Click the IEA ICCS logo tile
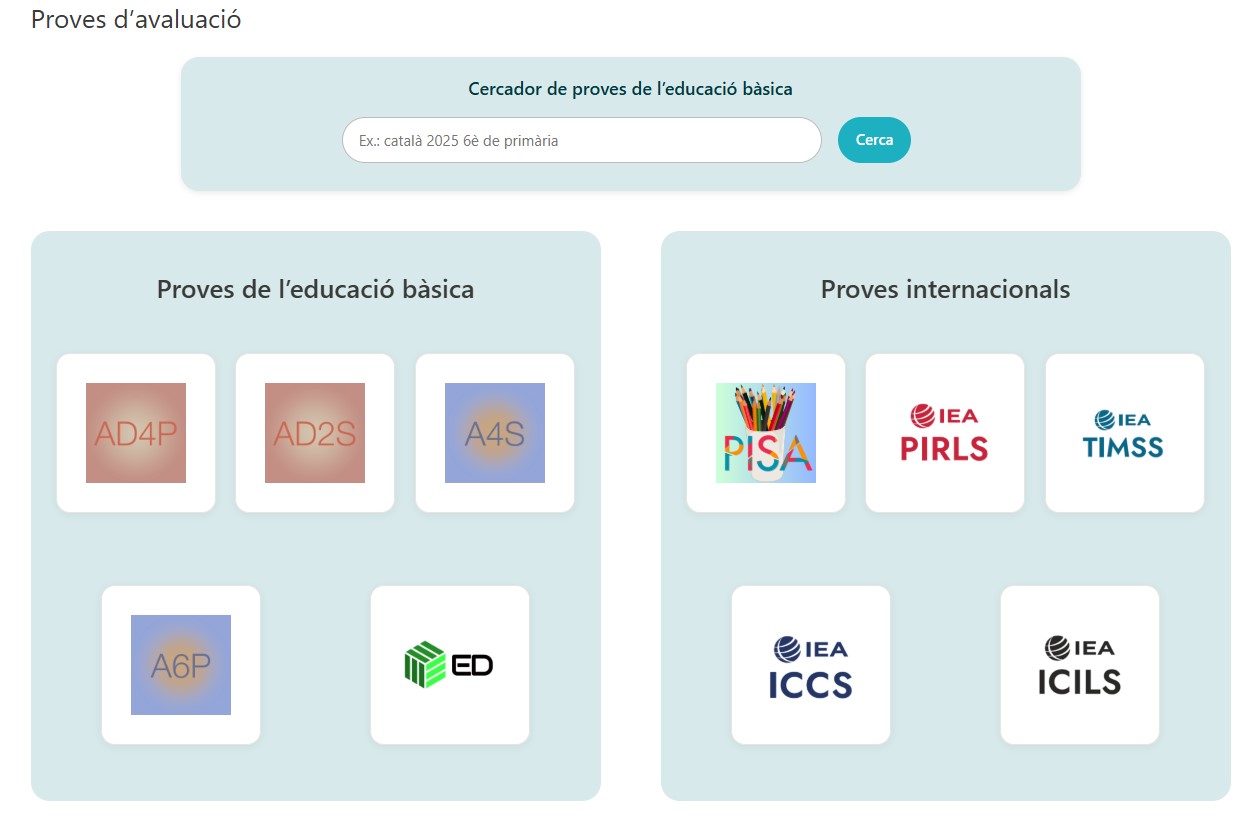 [x=811, y=665]
